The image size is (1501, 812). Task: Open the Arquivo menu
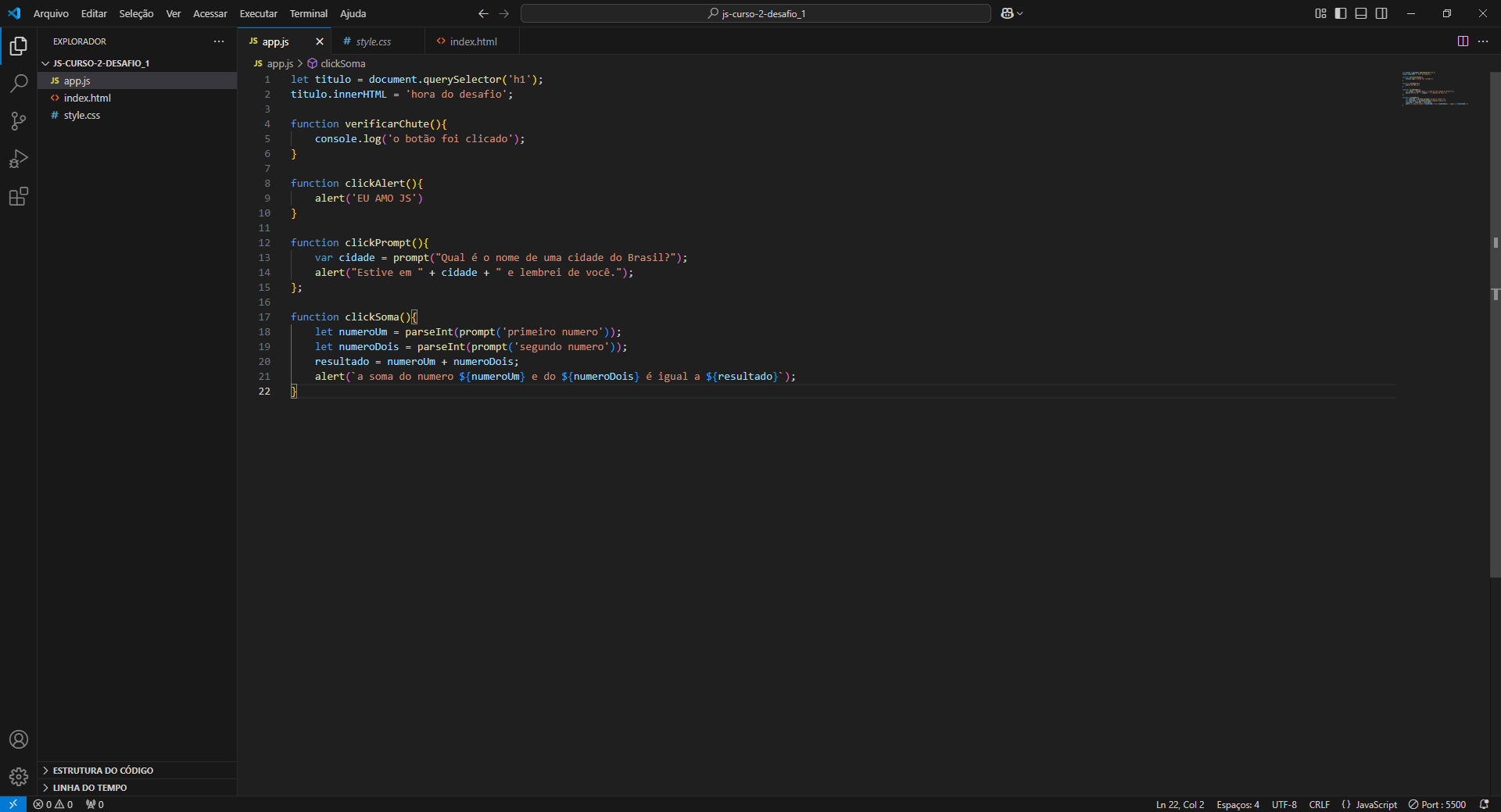click(x=51, y=13)
